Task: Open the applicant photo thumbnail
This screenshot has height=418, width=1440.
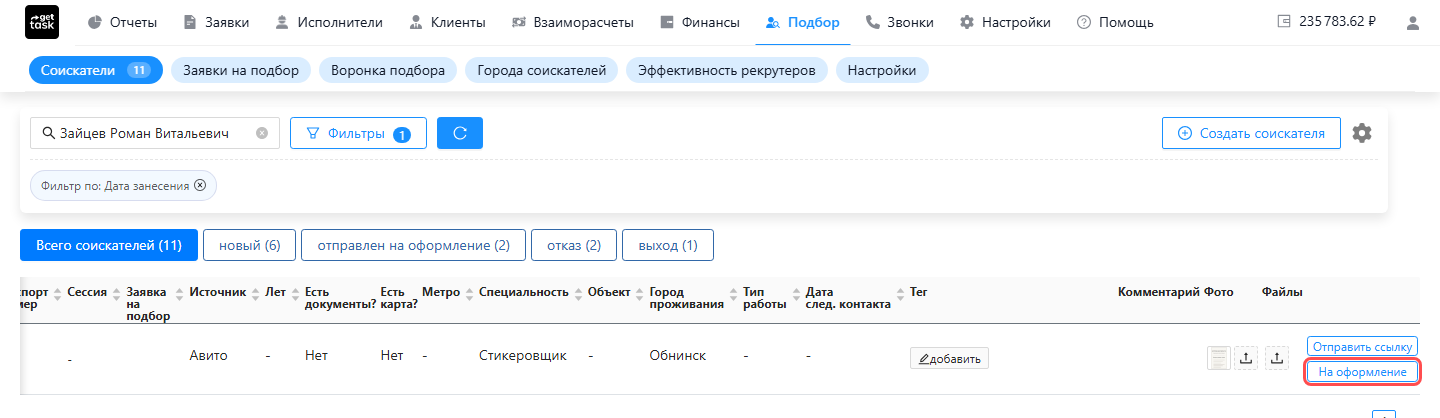Action: (1218, 357)
